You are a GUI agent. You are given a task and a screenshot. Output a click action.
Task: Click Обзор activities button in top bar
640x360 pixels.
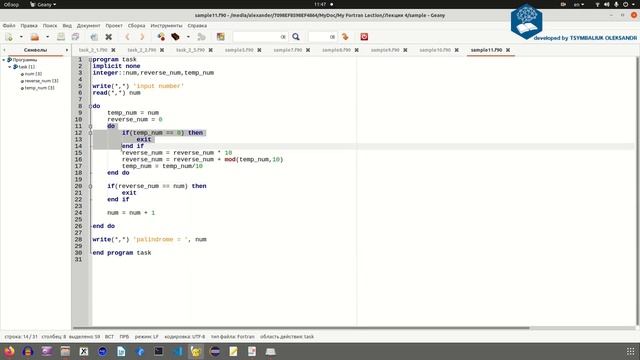coord(11,4)
